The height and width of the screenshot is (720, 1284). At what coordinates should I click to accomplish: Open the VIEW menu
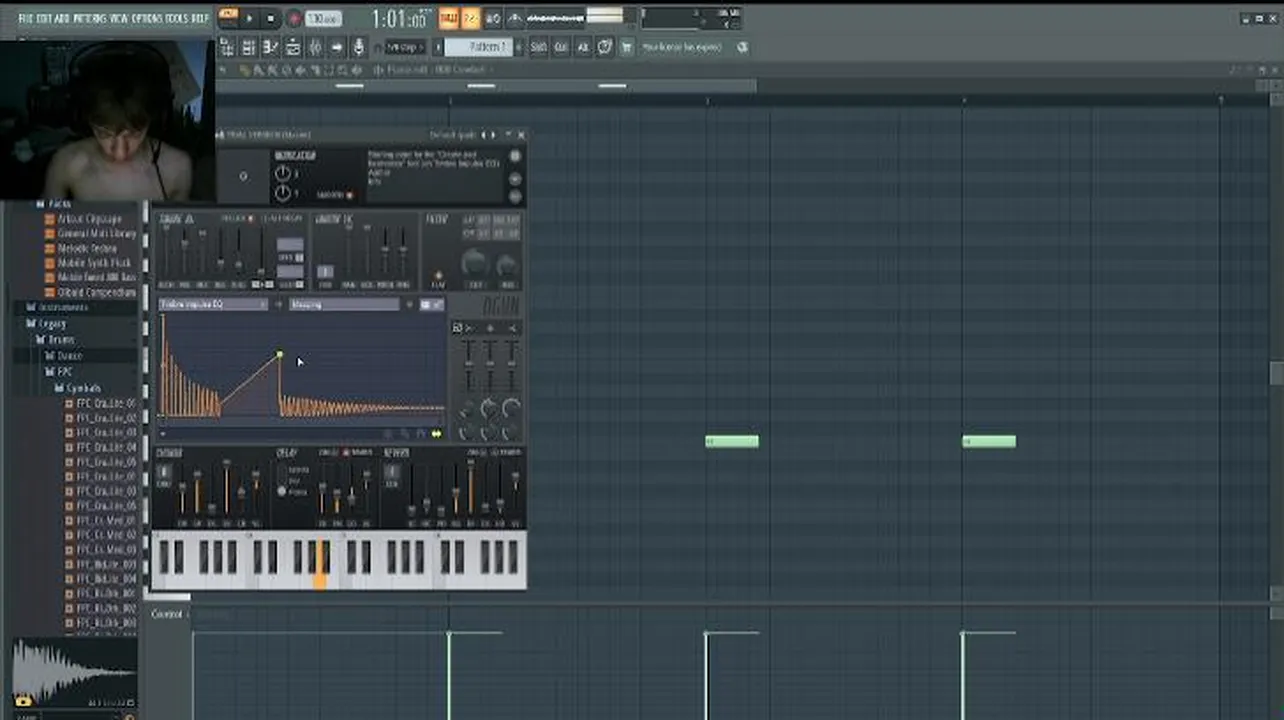point(119,18)
